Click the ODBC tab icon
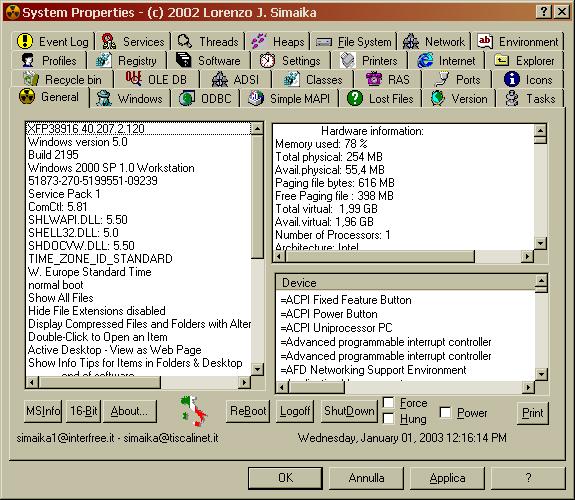Viewport: 575px width, 500px height. tap(187, 99)
